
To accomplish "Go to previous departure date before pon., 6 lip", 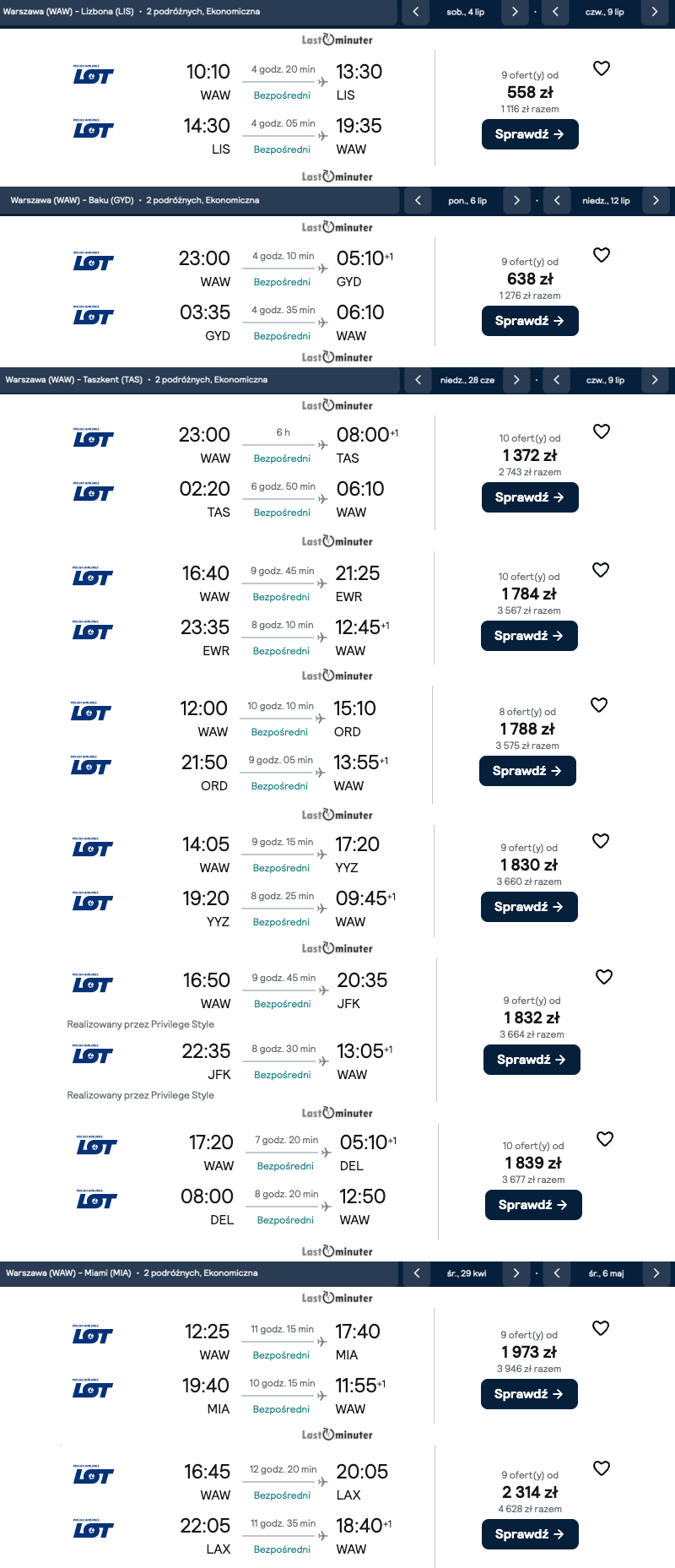I will click(418, 201).
